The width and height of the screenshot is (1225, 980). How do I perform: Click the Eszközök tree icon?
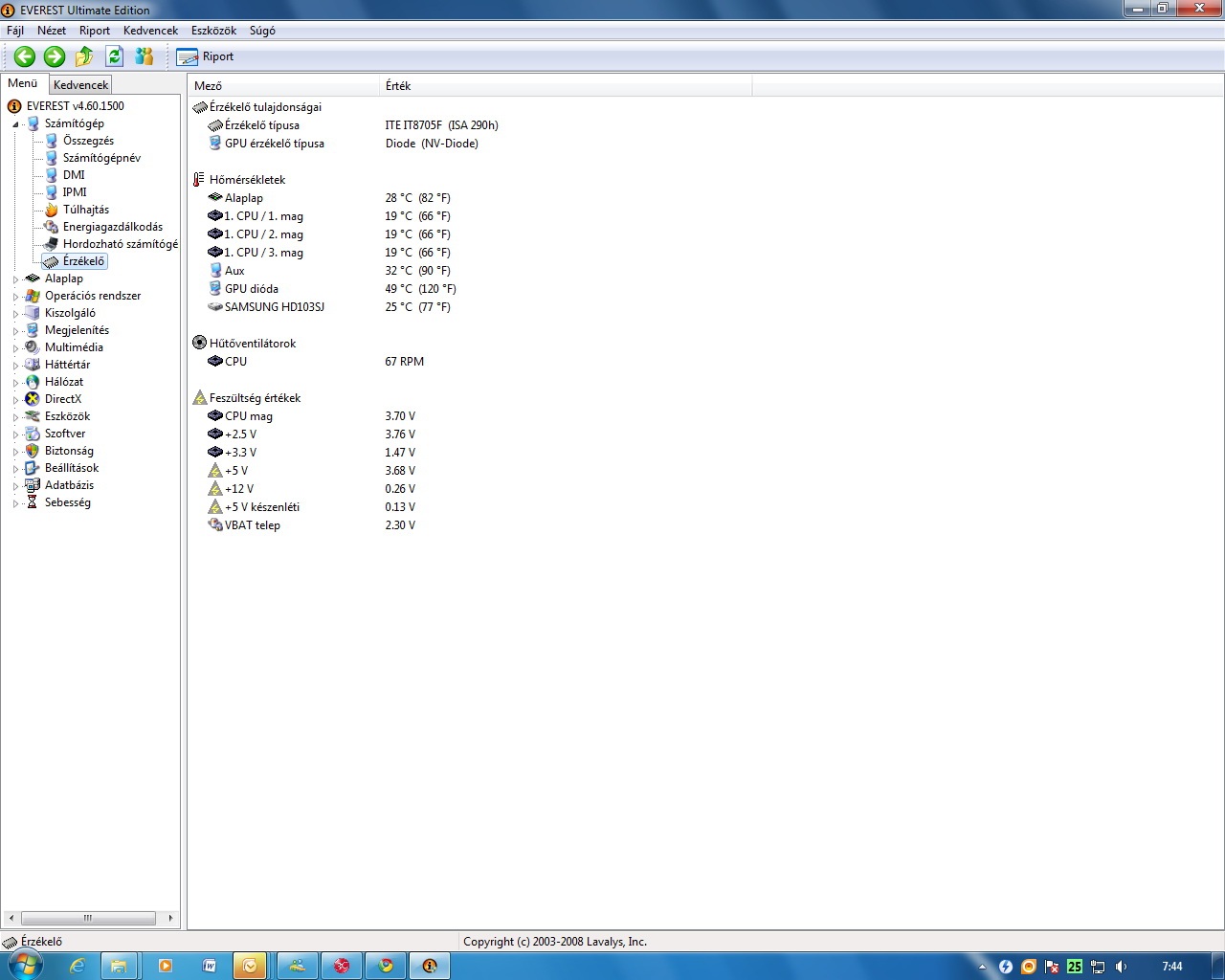click(x=33, y=416)
